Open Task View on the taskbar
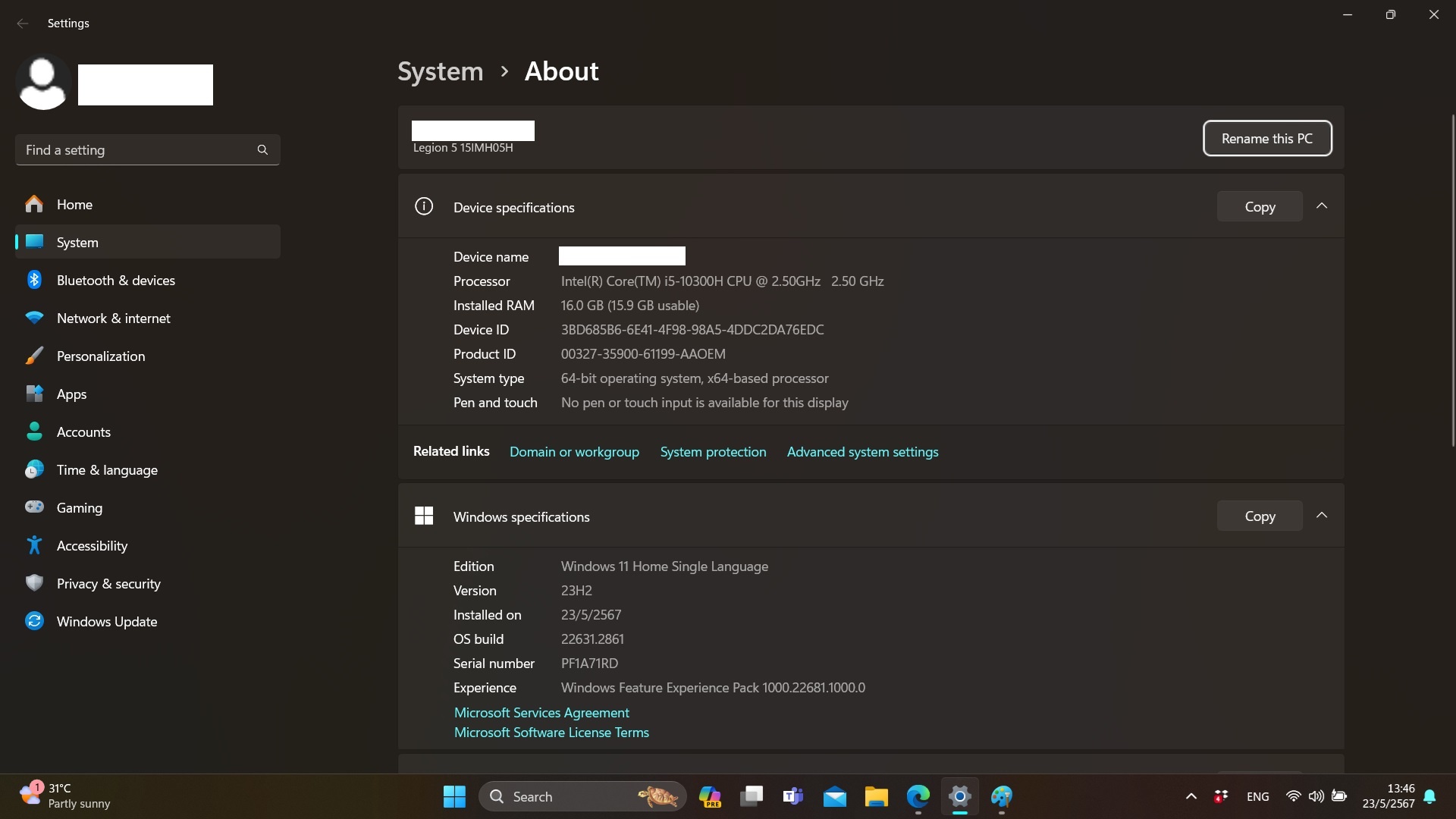 pyautogui.click(x=752, y=796)
